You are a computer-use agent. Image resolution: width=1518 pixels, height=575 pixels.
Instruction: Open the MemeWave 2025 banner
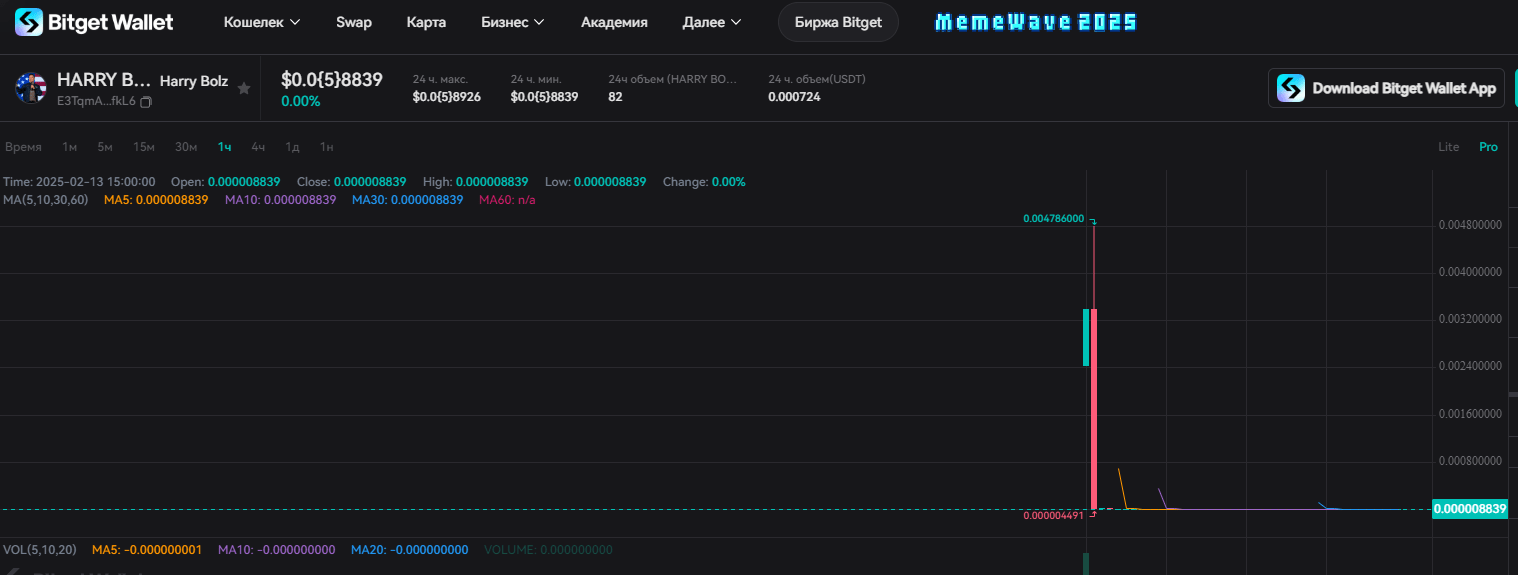[x=1036, y=22]
